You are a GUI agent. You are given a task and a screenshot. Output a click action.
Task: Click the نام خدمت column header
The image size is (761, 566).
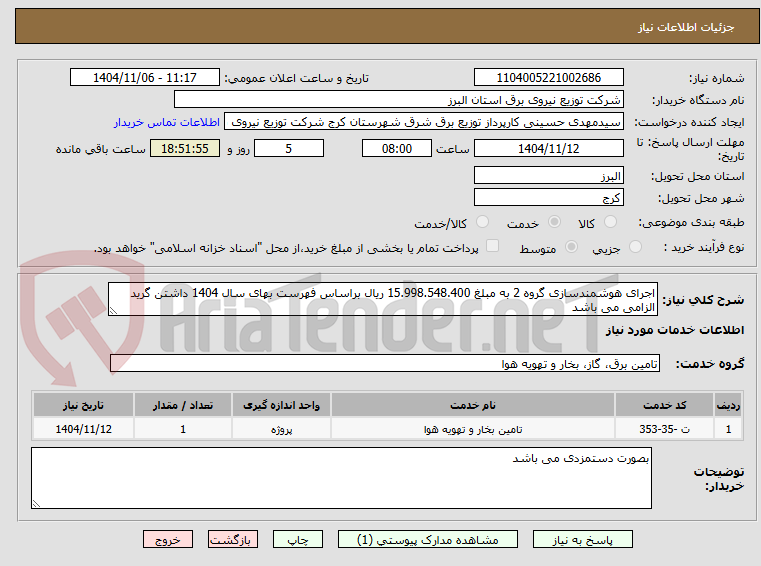(473, 405)
